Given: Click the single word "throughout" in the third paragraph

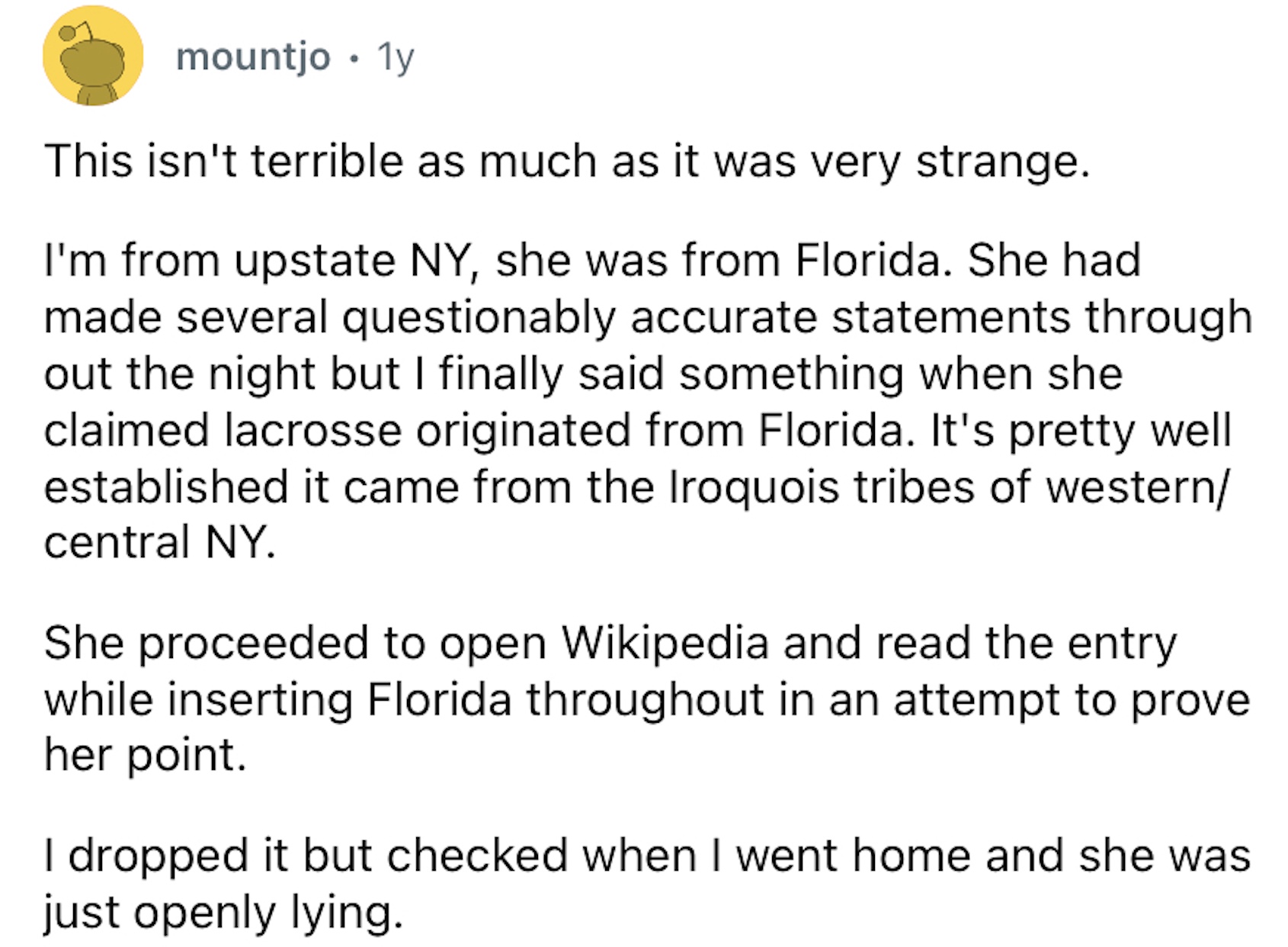Looking at the screenshot, I should 645,699.
